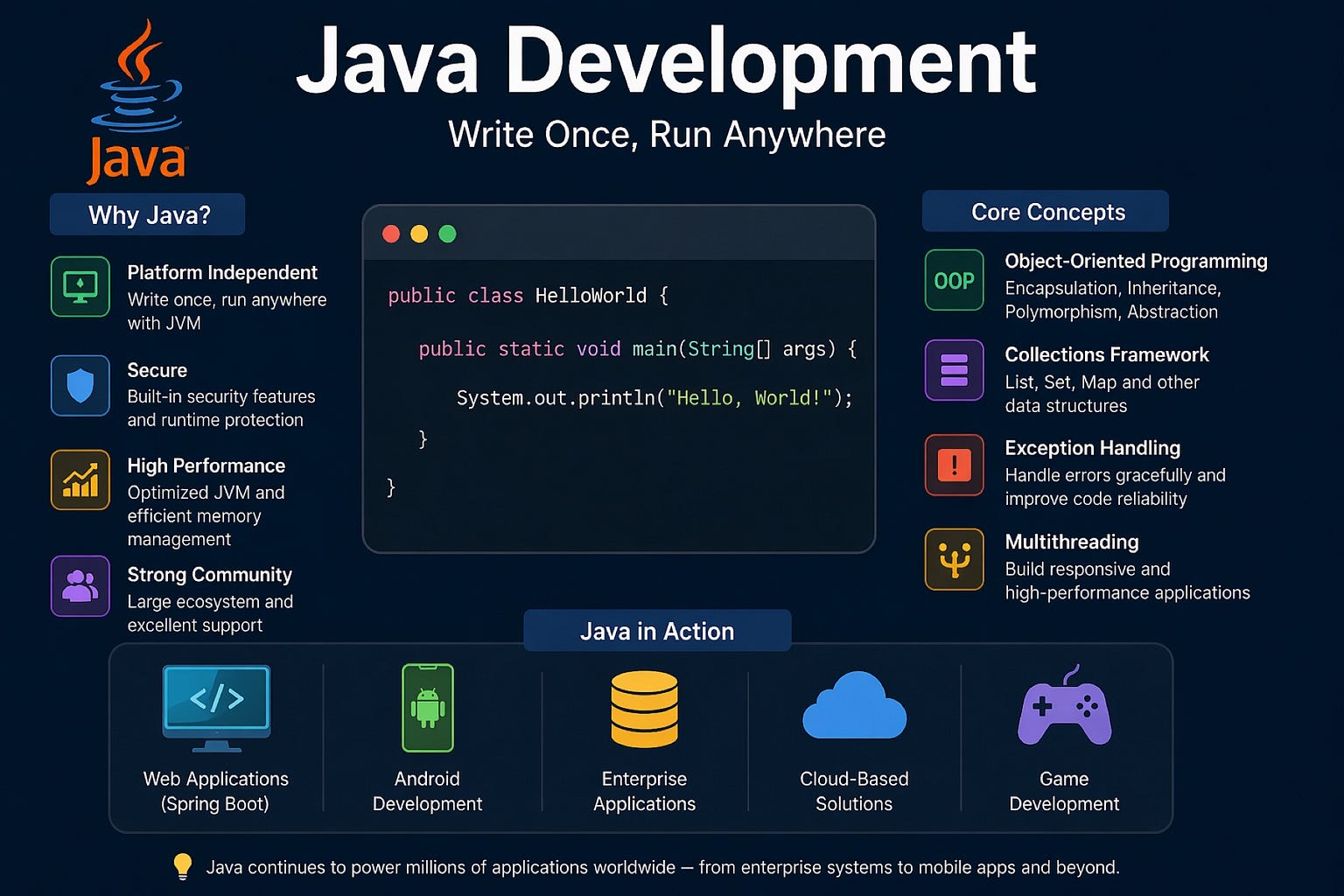Click the Object-Oriented Programming heading
This screenshot has height=896, width=1344.
(1136, 262)
